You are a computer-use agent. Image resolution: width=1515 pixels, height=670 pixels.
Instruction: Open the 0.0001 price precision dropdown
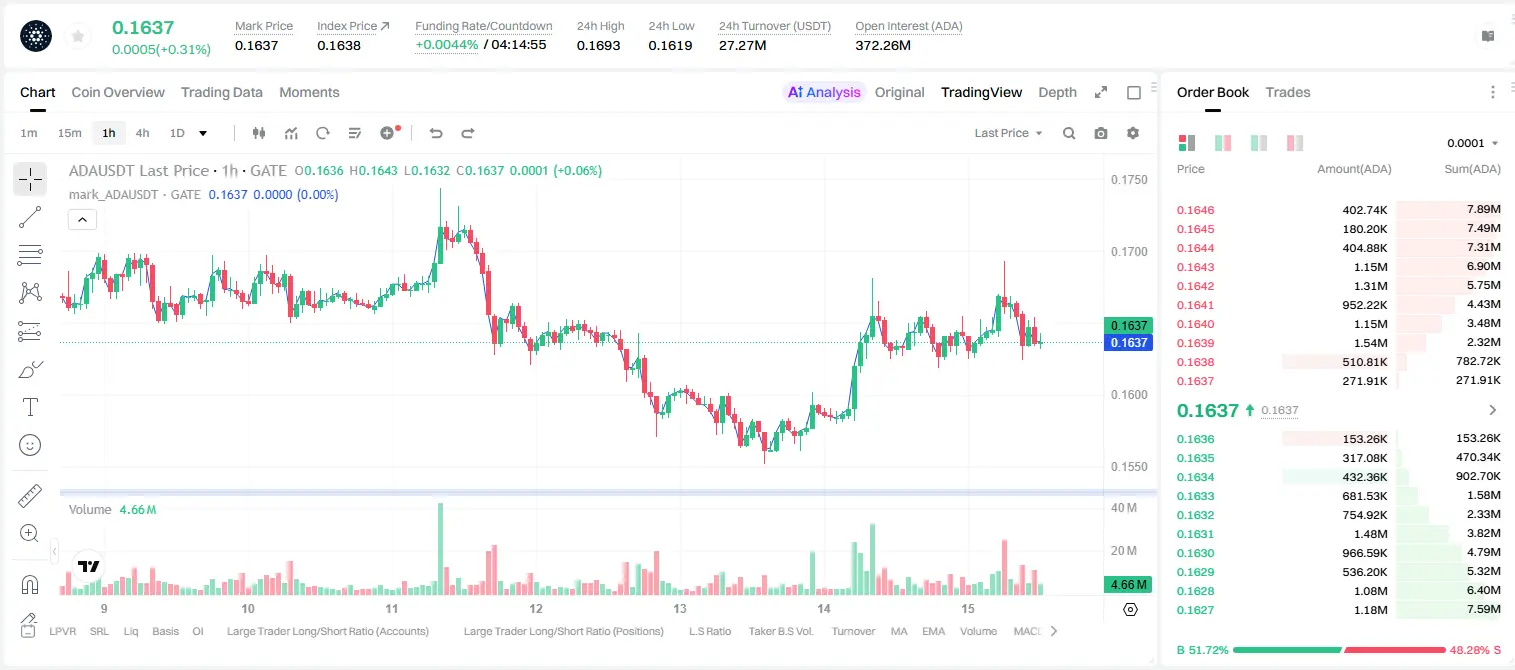click(1472, 143)
